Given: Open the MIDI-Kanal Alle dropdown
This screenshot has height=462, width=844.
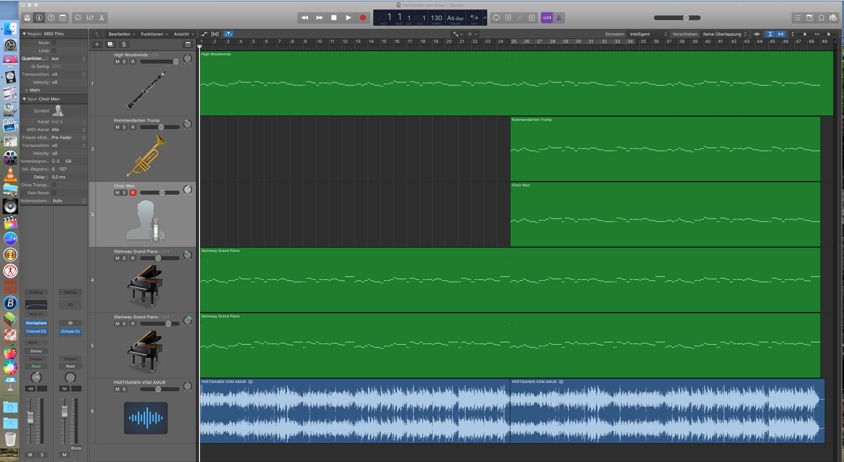Looking at the screenshot, I should [68, 130].
